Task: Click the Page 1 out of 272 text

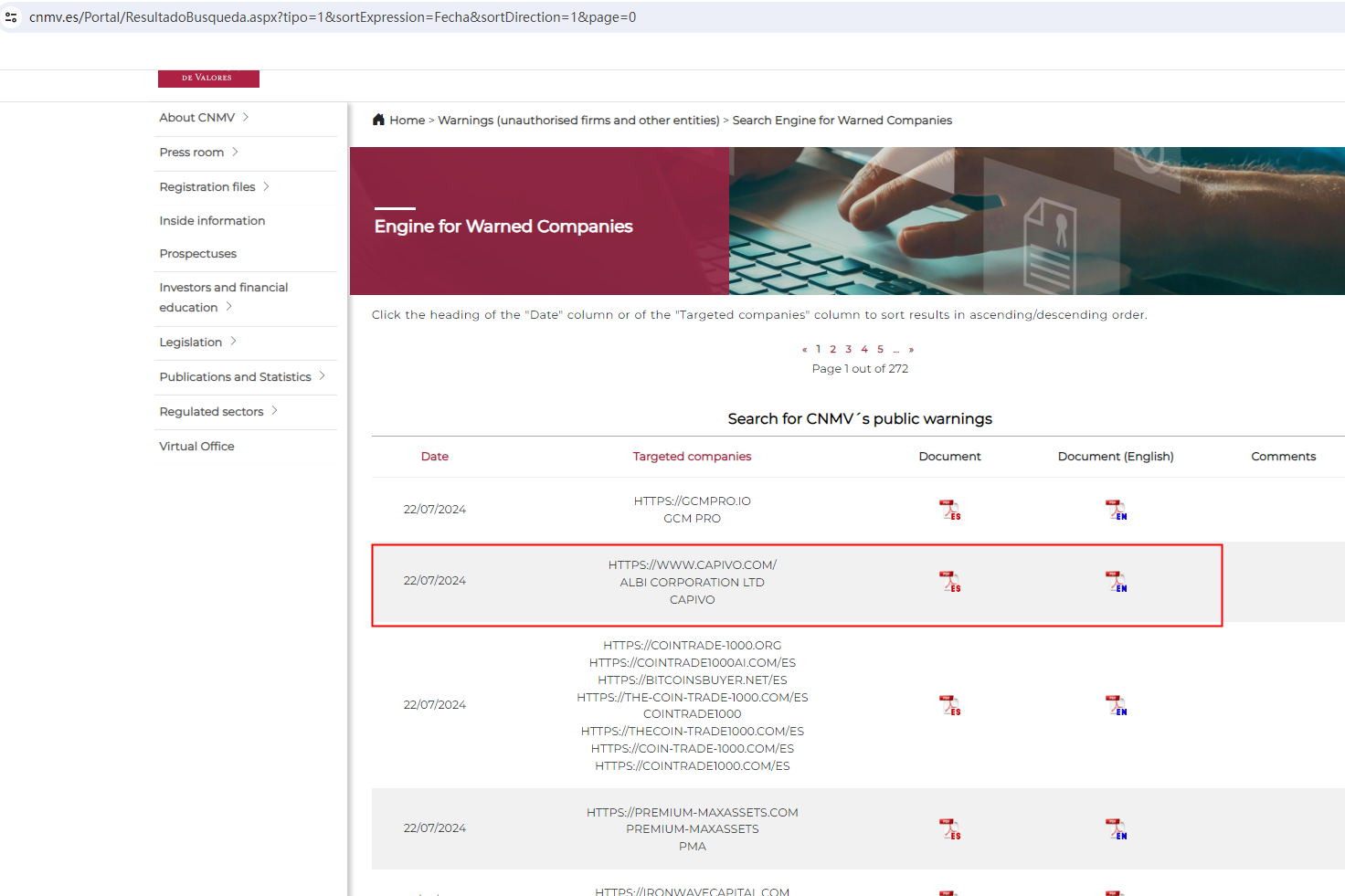Action: 860,369
